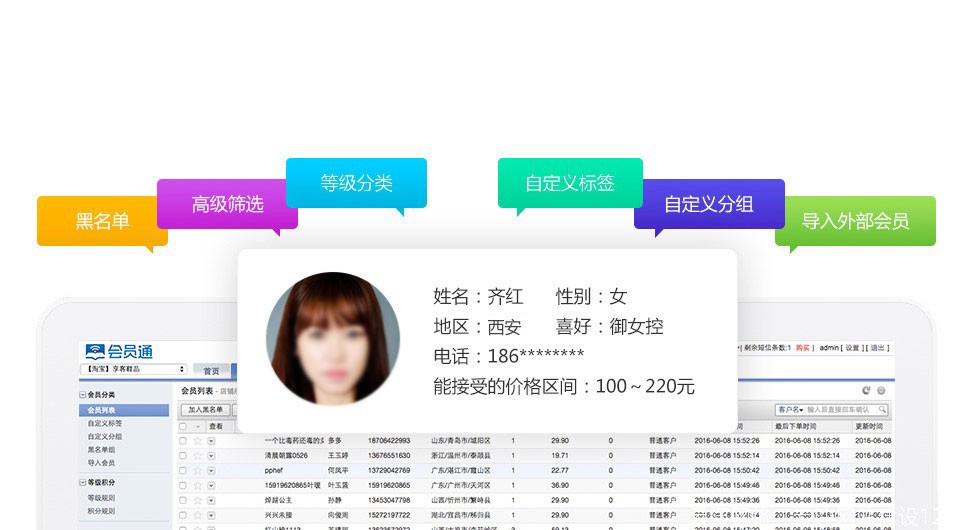Click address 浙江/温州市/泰顺县
The width and height of the screenshot is (967, 530).
pos(461,455)
